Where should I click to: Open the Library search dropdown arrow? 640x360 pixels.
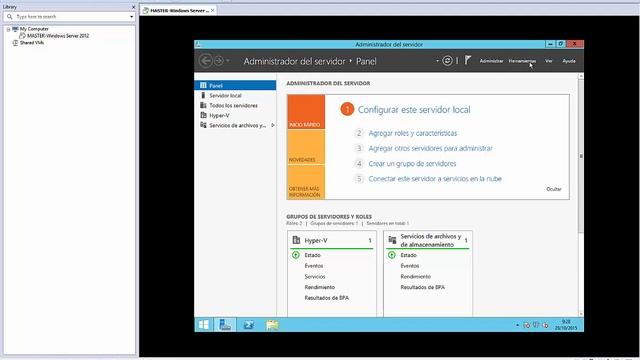(131, 17)
